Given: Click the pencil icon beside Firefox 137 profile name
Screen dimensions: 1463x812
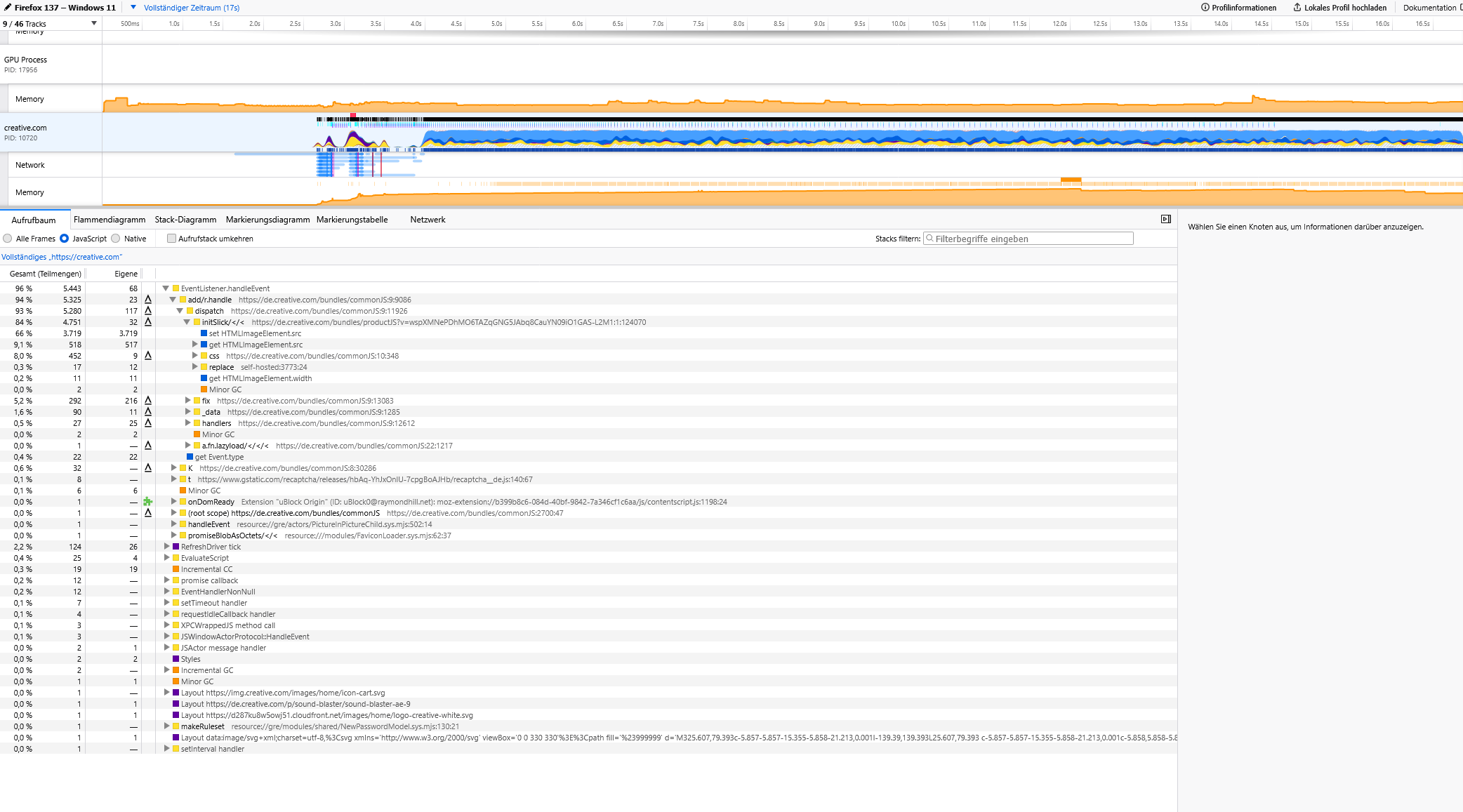Looking at the screenshot, I should (7, 8).
